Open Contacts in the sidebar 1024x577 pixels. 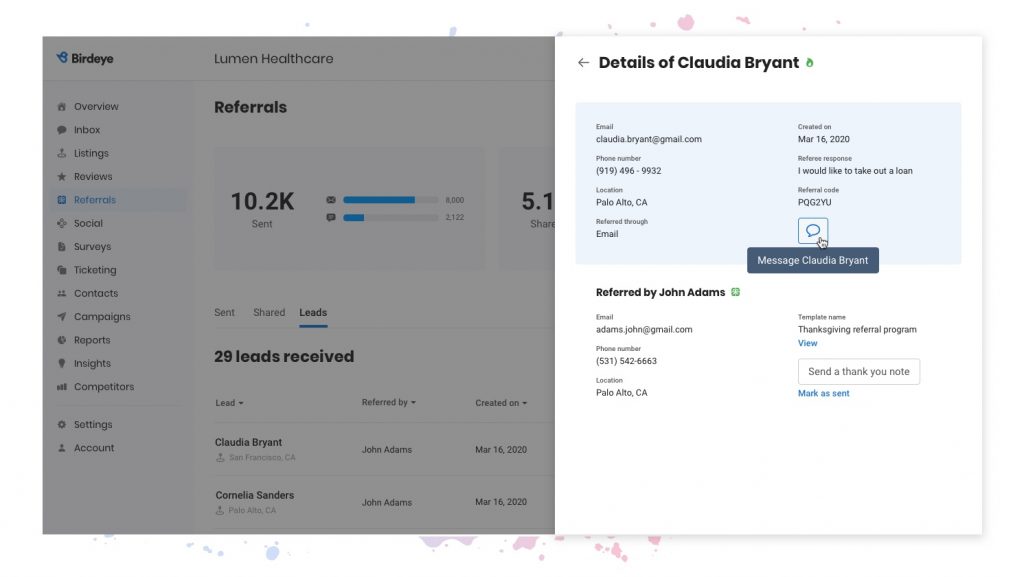tap(96, 294)
